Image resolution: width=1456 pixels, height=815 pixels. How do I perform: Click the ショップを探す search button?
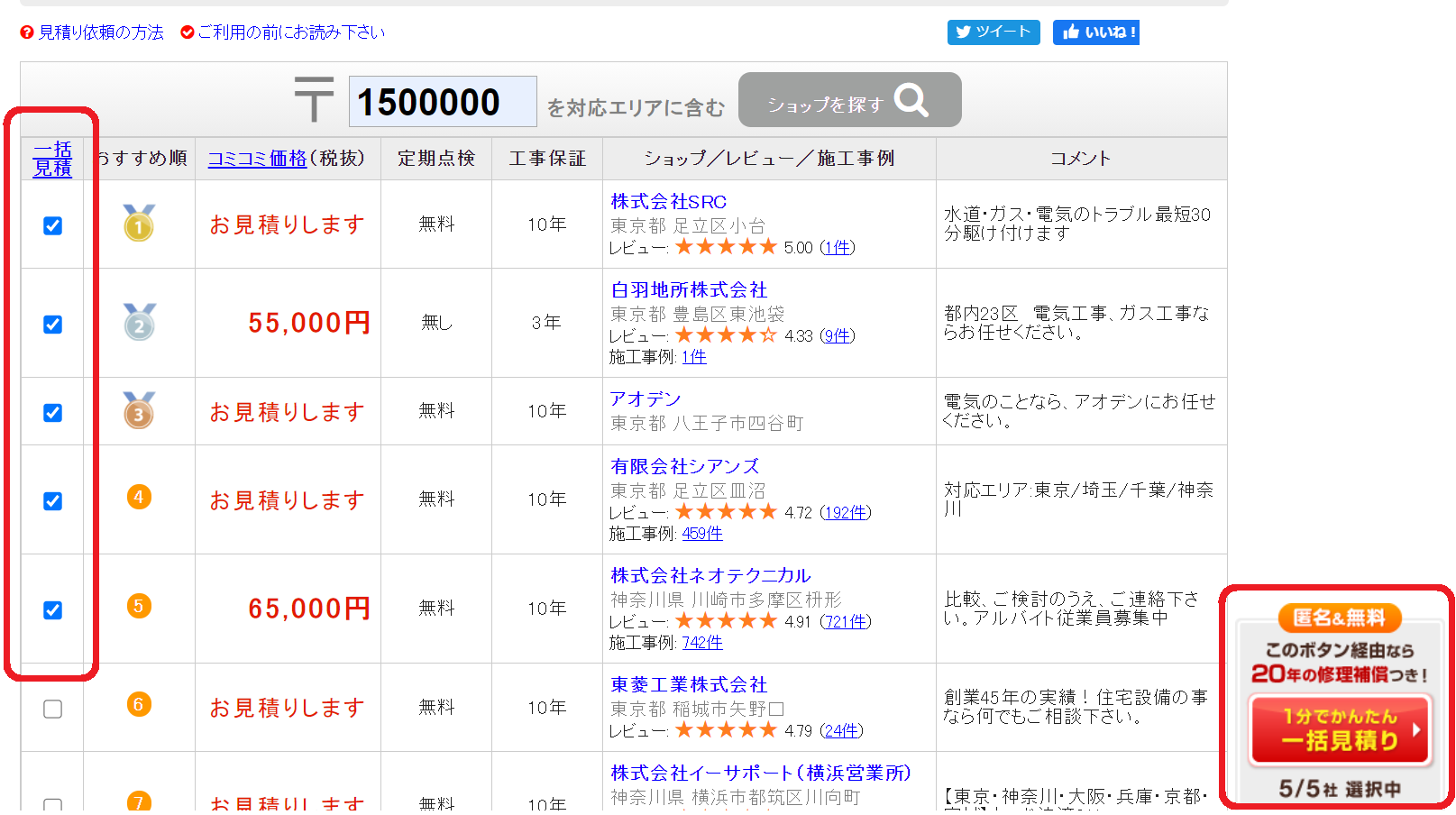tap(849, 100)
